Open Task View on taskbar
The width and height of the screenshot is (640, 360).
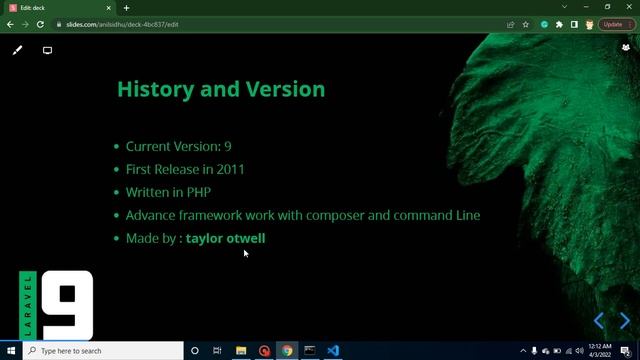[x=217, y=351]
